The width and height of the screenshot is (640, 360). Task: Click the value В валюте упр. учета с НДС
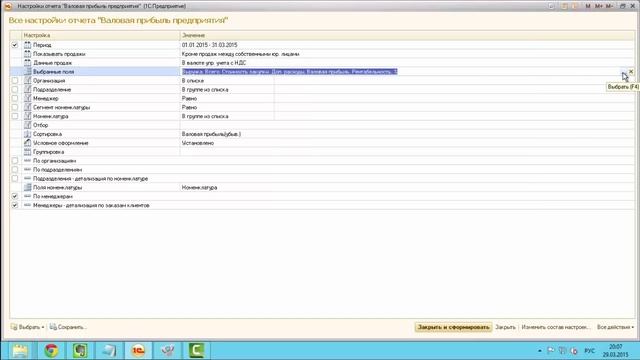[214, 63]
